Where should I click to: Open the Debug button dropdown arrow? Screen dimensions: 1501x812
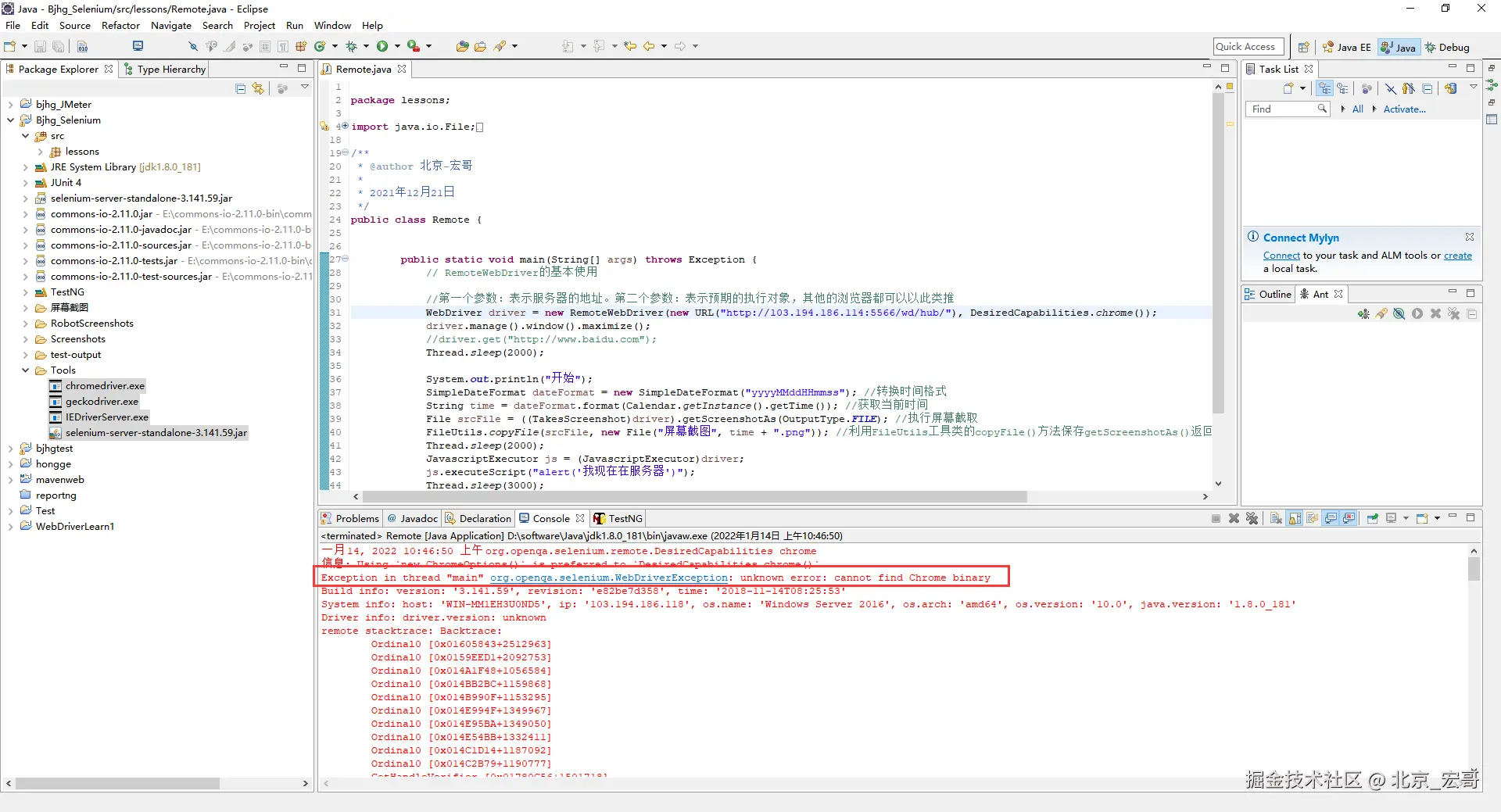pyautogui.click(x=366, y=47)
